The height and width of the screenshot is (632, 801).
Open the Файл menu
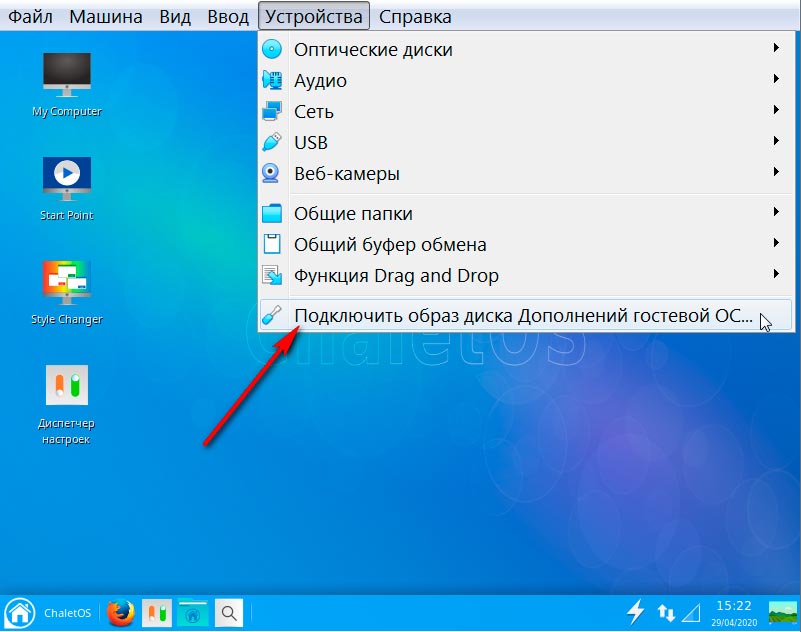[x=30, y=17]
